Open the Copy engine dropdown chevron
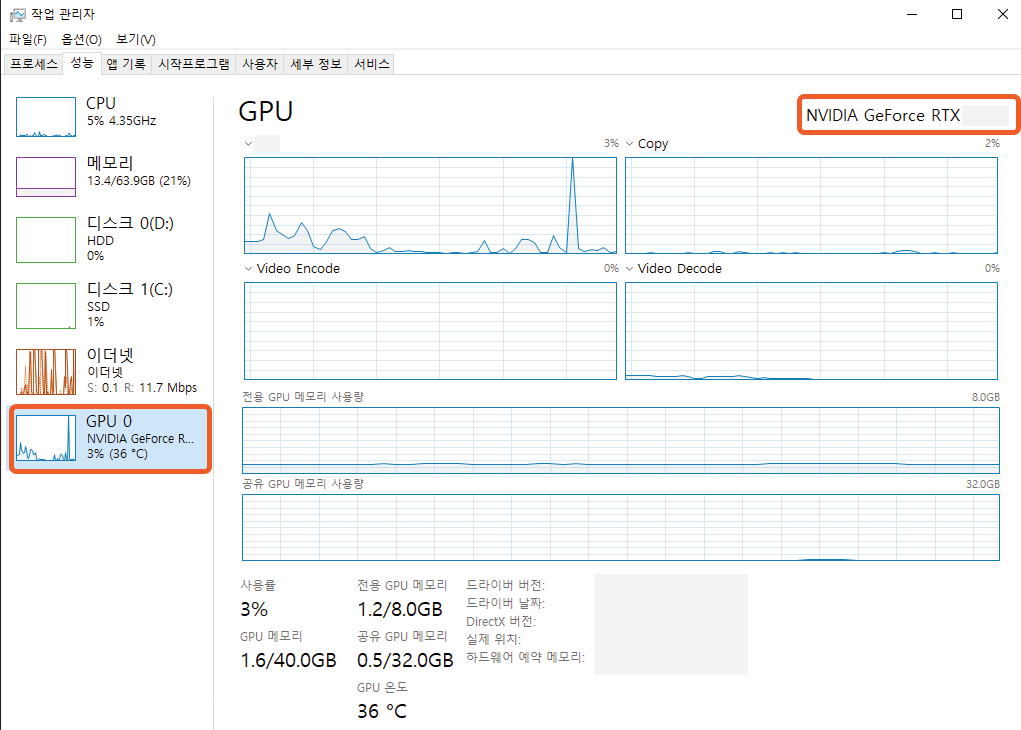This screenshot has height=730, width=1021. tap(630, 144)
